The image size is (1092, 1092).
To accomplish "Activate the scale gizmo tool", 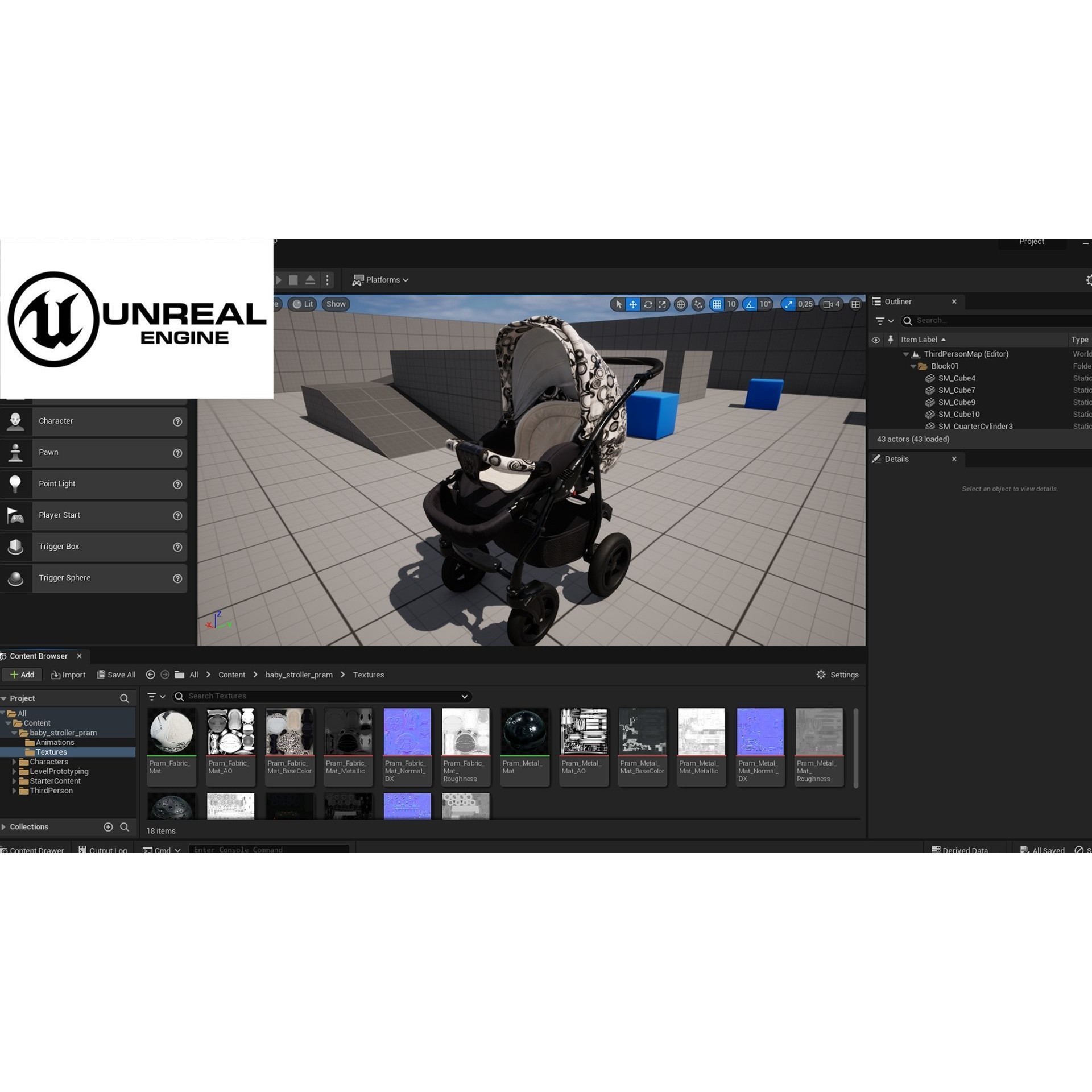I will pyautogui.click(x=662, y=304).
